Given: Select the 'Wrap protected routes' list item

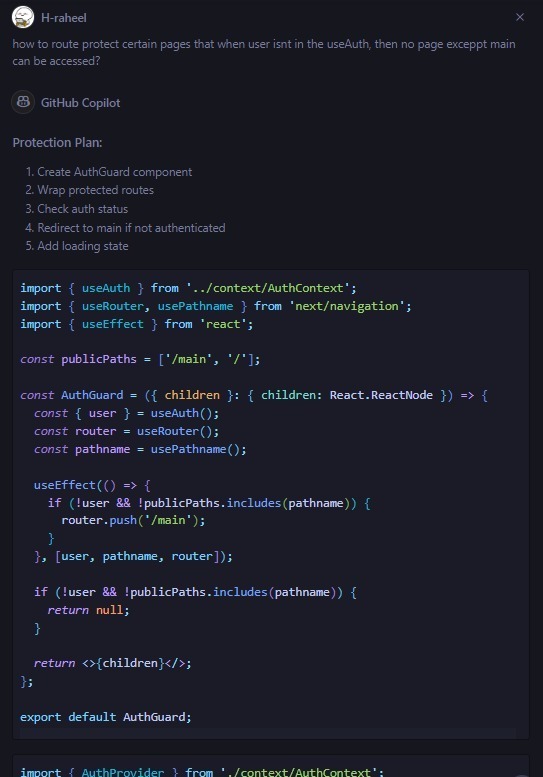Looking at the screenshot, I should click(x=90, y=190).
